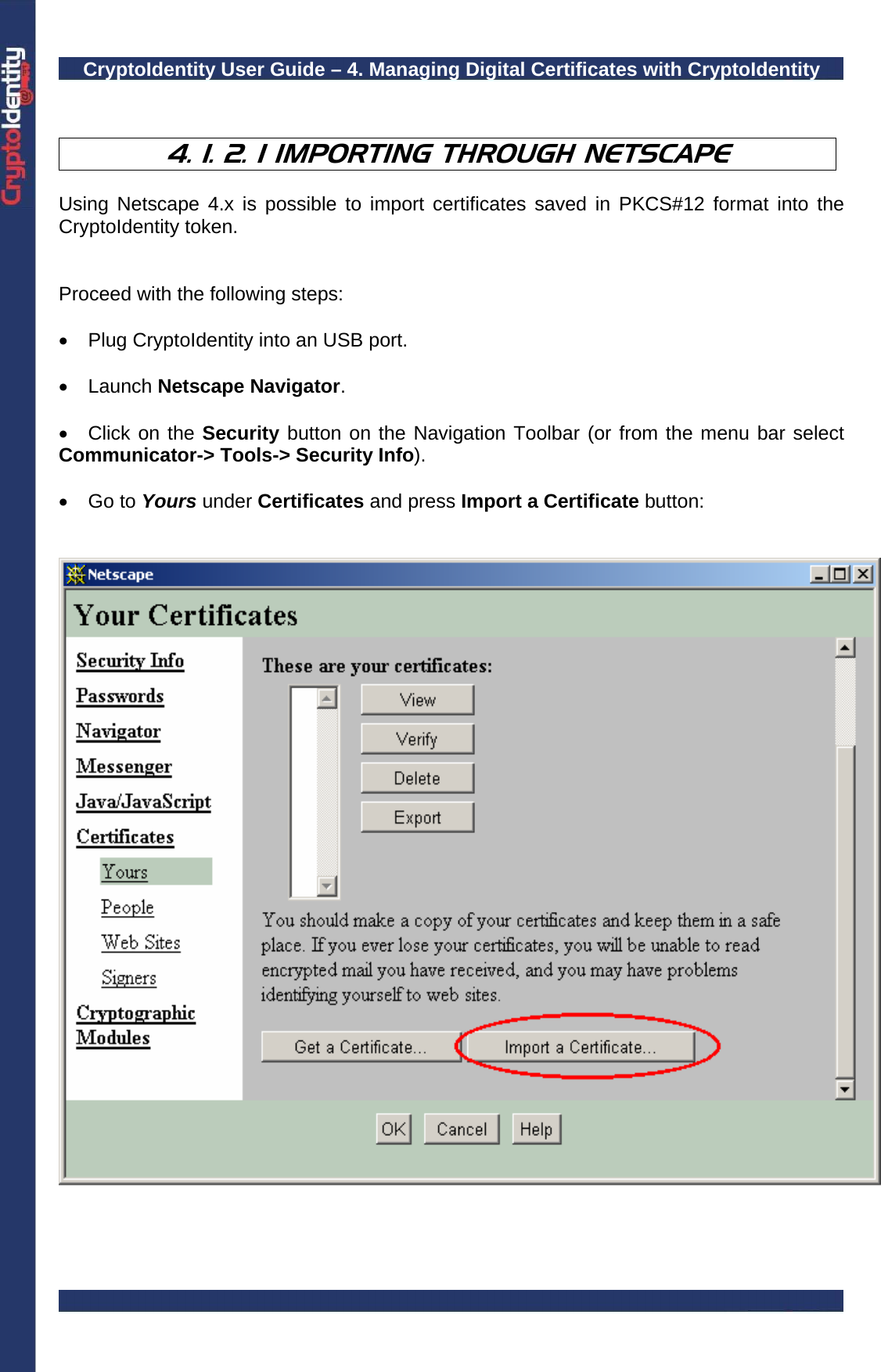Select Signers under Certificates
Screen dimensions: 881x1372
pos(128,978)
